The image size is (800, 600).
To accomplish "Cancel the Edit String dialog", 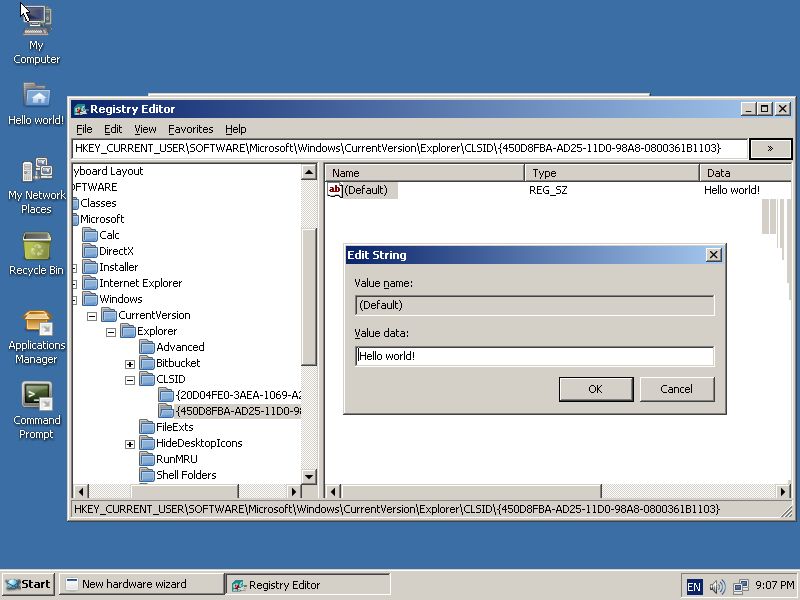I will point(676,389).
